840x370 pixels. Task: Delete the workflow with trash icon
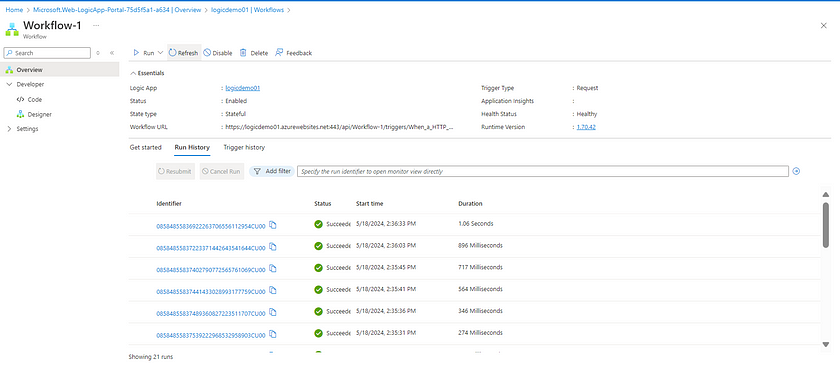[243, 53]
